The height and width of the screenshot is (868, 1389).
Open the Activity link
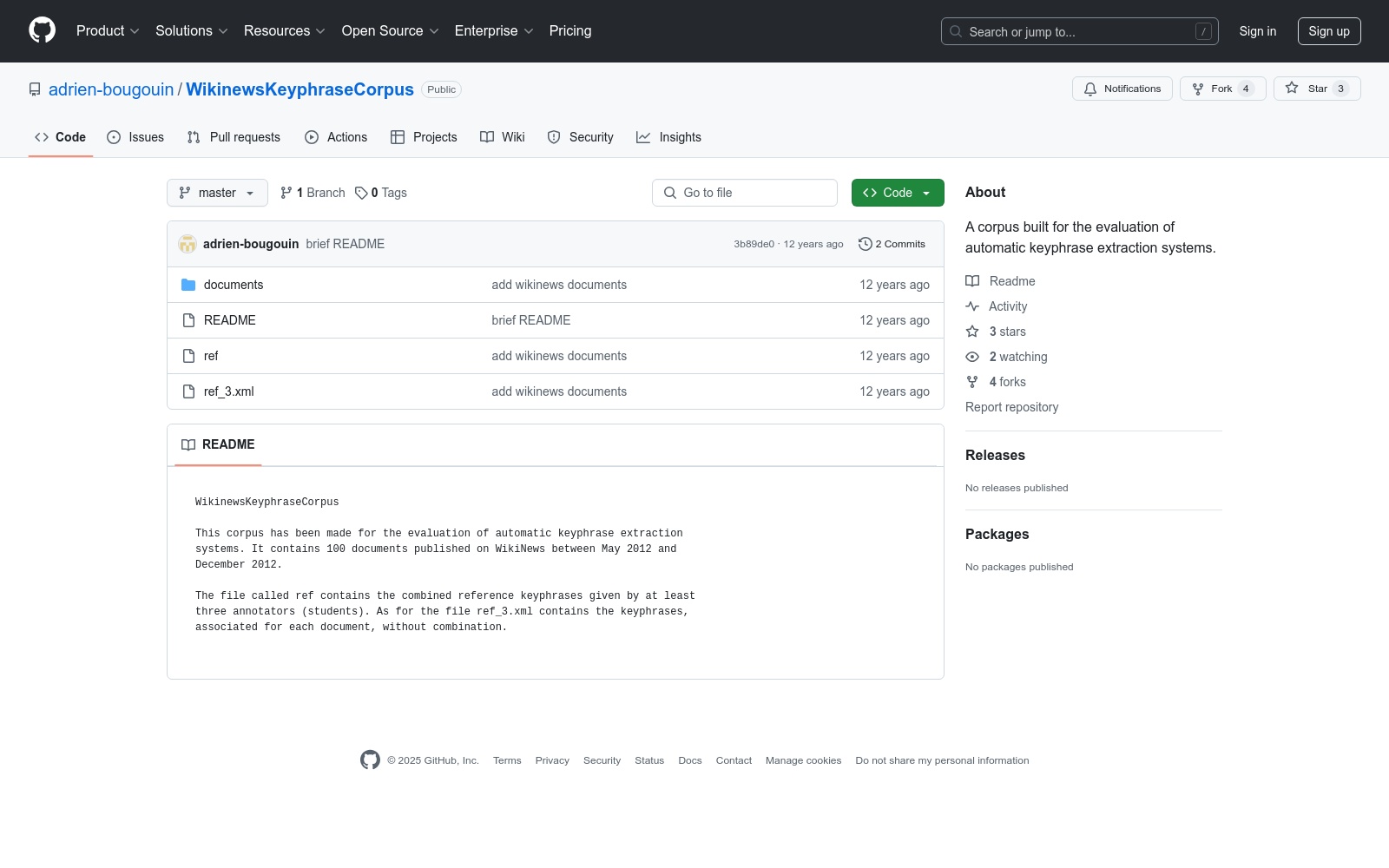coord(997,306)
